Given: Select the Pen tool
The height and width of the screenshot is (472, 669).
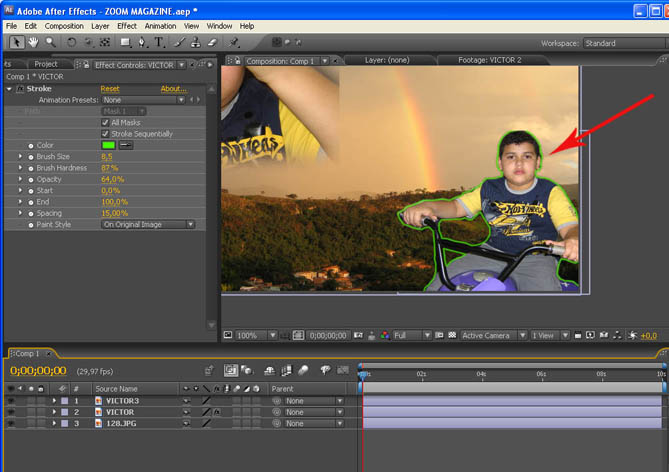Looking at the screenshot, I should pos(142,43).
